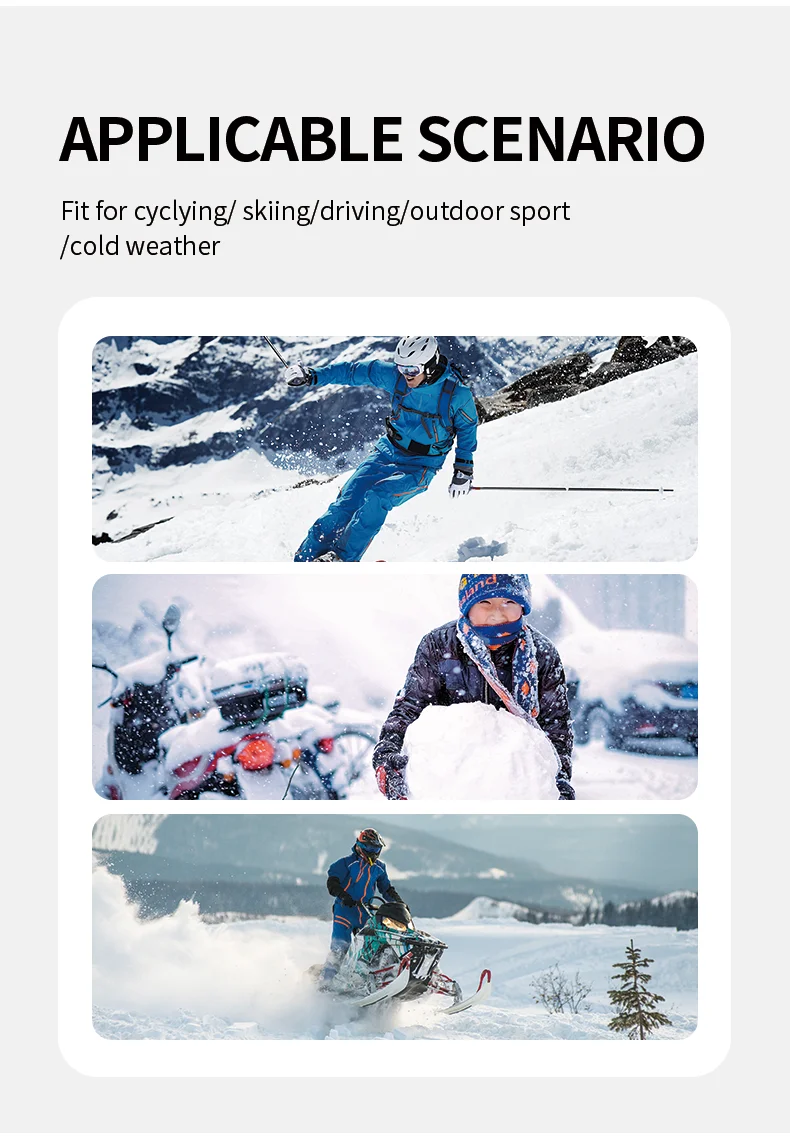Open the snowmobile rider photo
This screenshot has height=1144, width=790.
click(395, 927)
